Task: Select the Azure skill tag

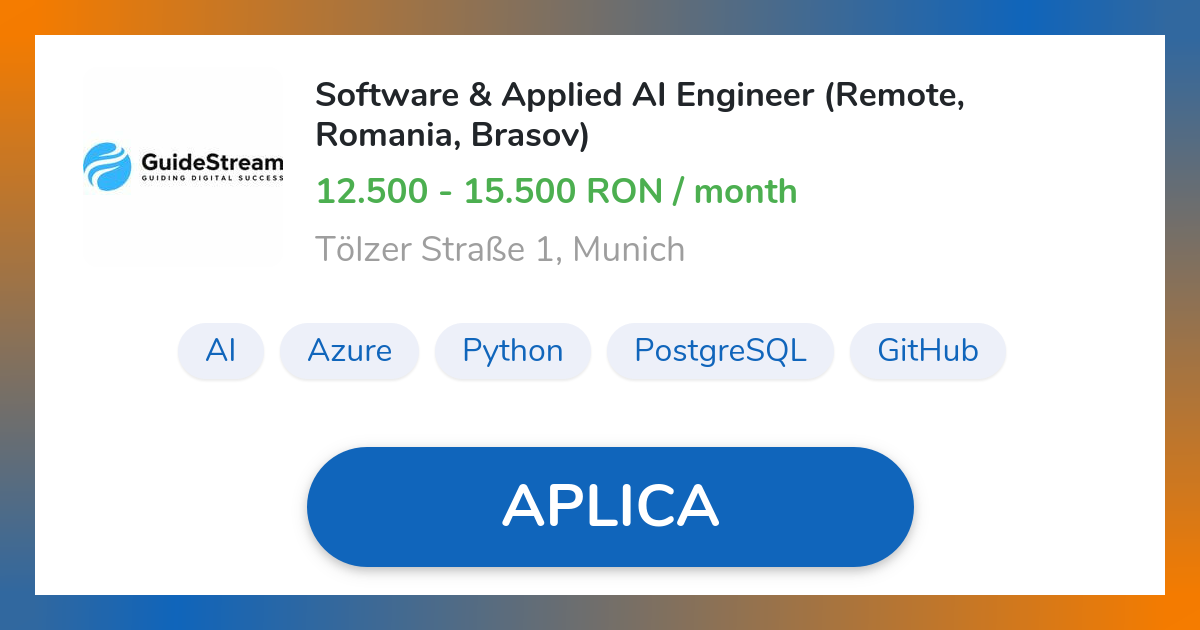Action: 350,350
